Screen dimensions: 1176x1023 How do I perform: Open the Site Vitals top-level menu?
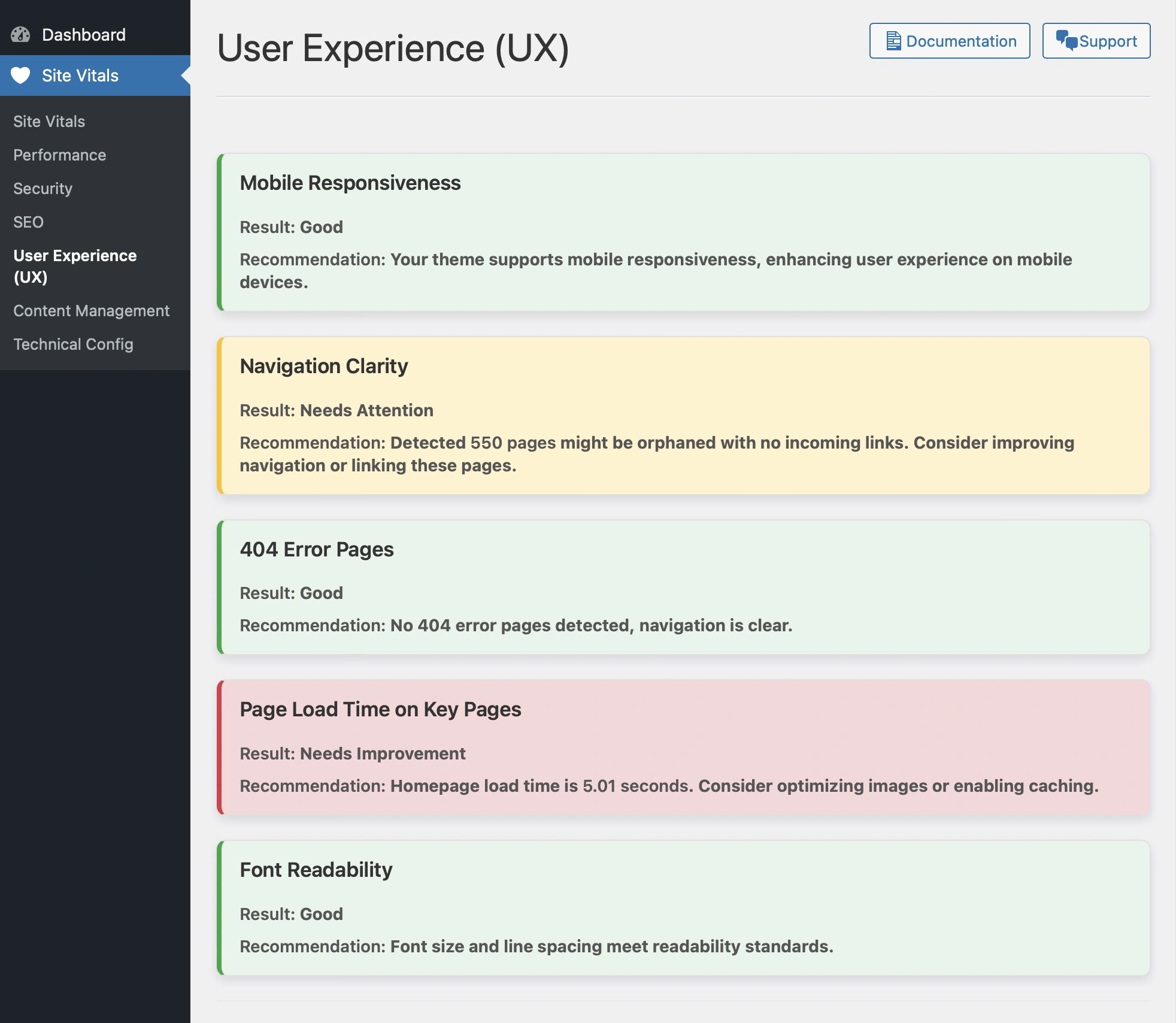click(95, 75)
